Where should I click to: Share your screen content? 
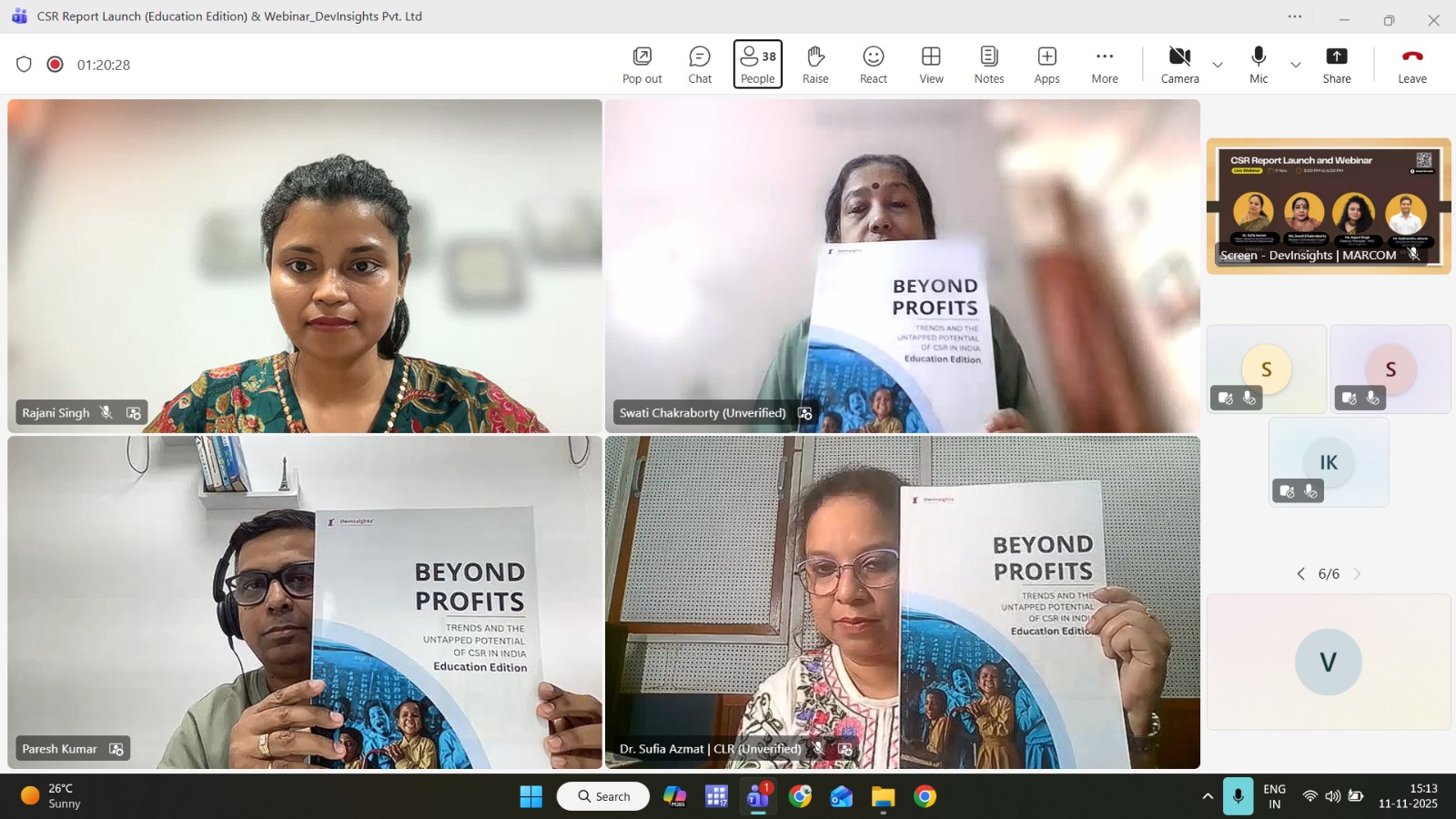coord(1337,65)
